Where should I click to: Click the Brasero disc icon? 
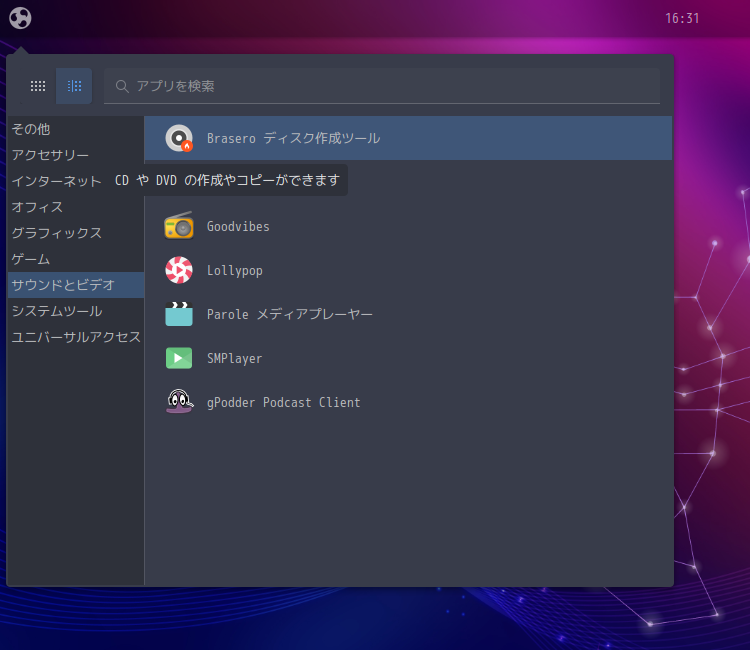(179, 138)
